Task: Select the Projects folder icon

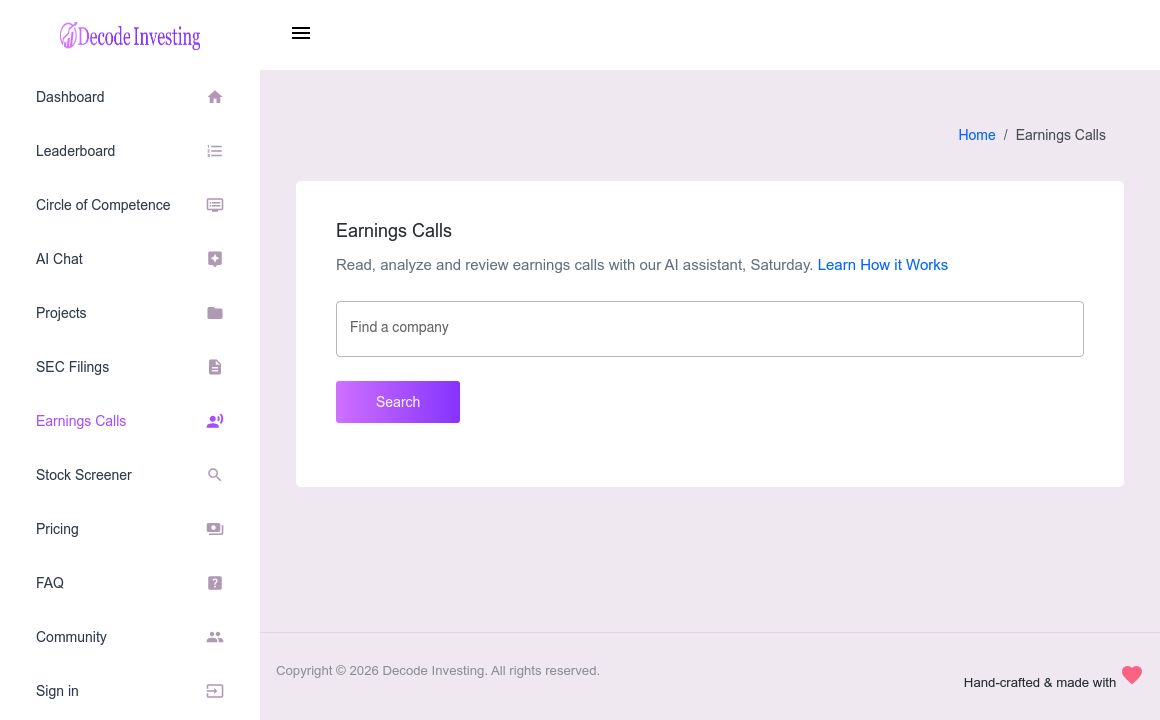Action: [x=215, y=313]
